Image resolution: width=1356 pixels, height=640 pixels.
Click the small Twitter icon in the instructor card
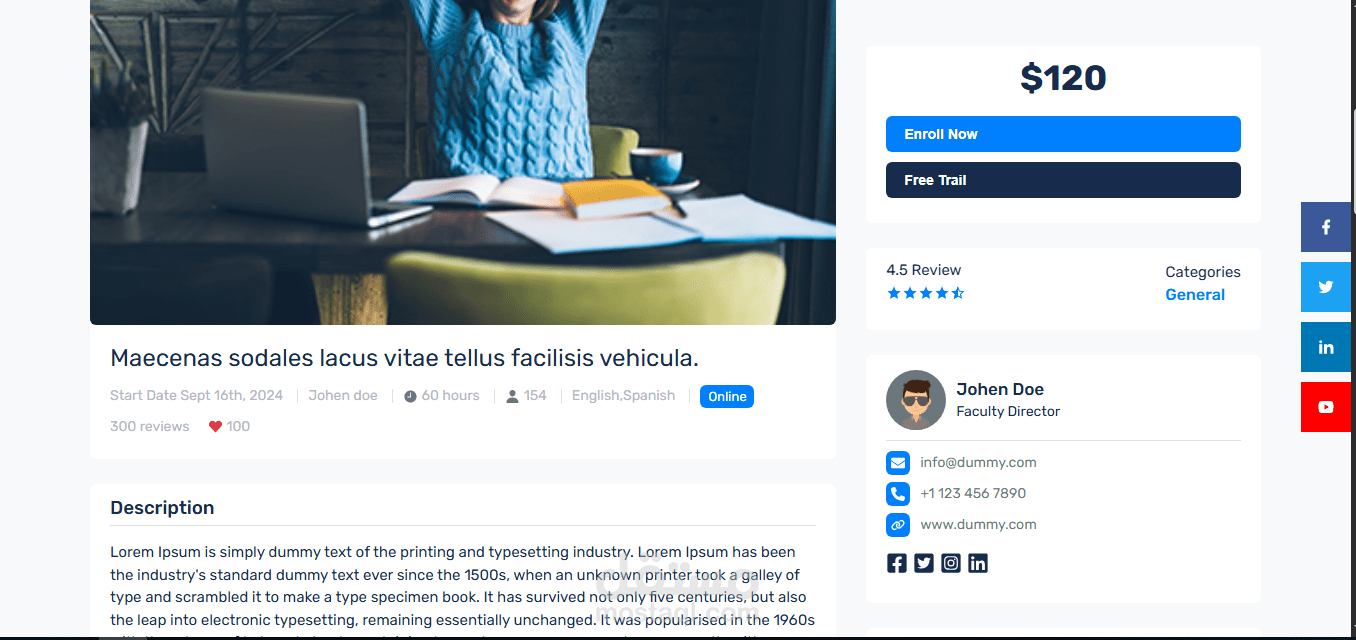[x=924, y=563]
